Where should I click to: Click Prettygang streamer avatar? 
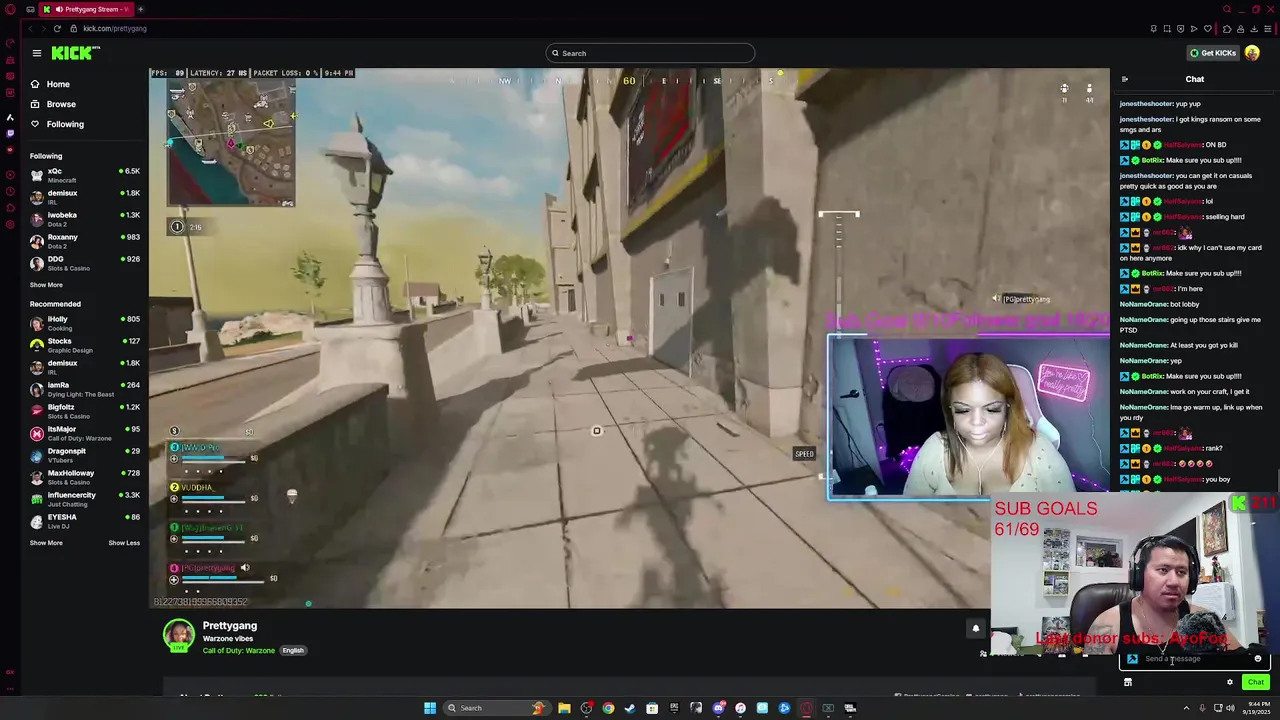coord(179,636)
